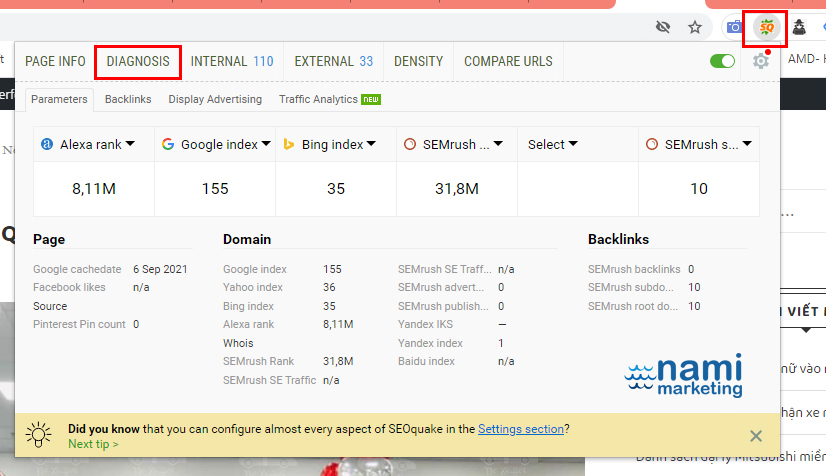Screen dimensions: 826x476
Task: Click the Yandex index label
Action: [x=430, y=343]
